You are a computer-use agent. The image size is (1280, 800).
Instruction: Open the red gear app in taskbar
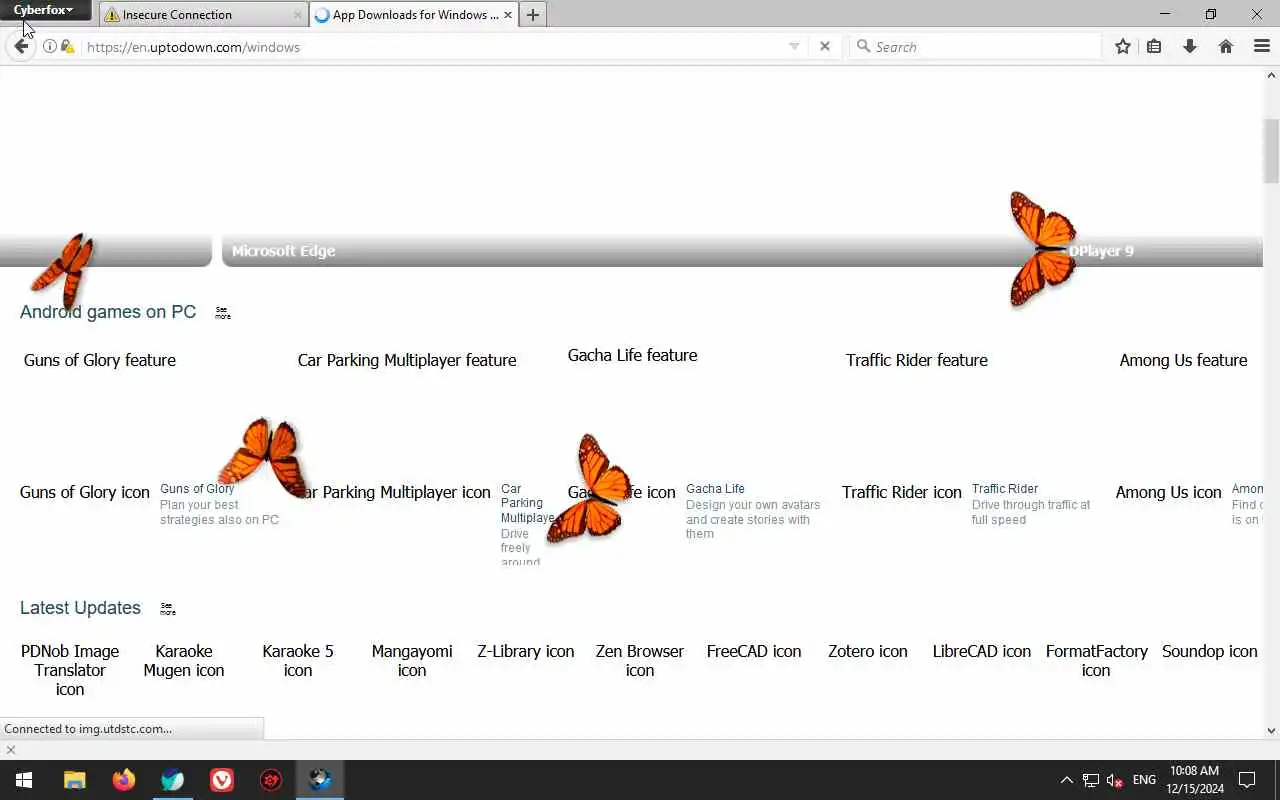[271, 780]
